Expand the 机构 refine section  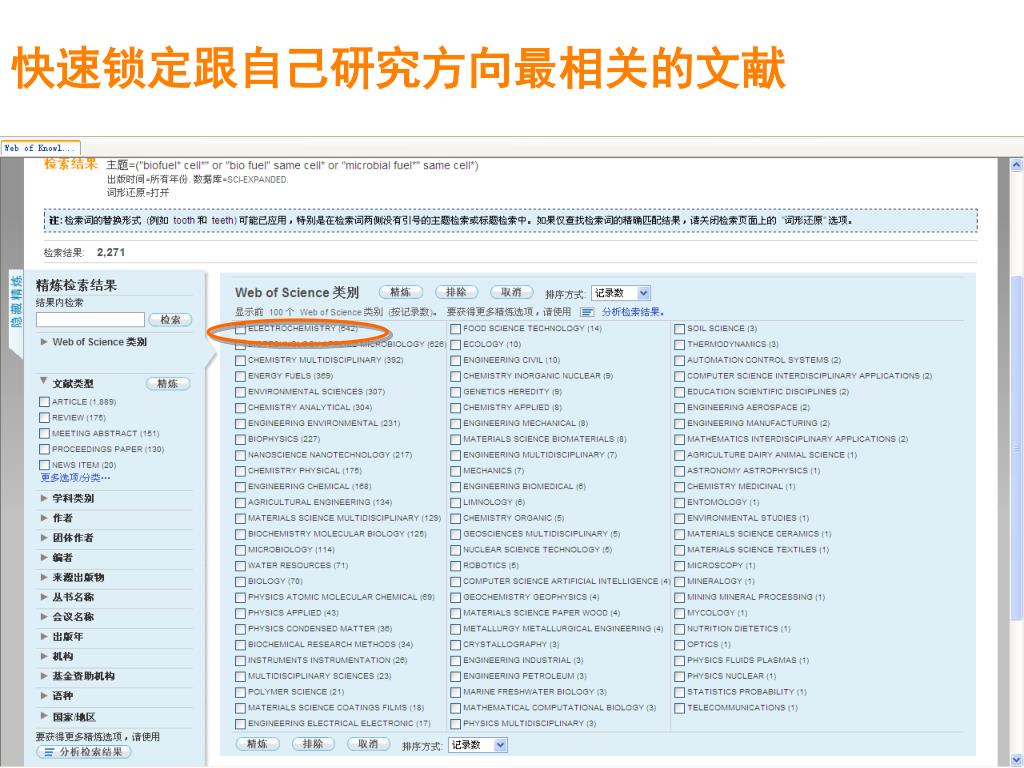click(44, 656)
